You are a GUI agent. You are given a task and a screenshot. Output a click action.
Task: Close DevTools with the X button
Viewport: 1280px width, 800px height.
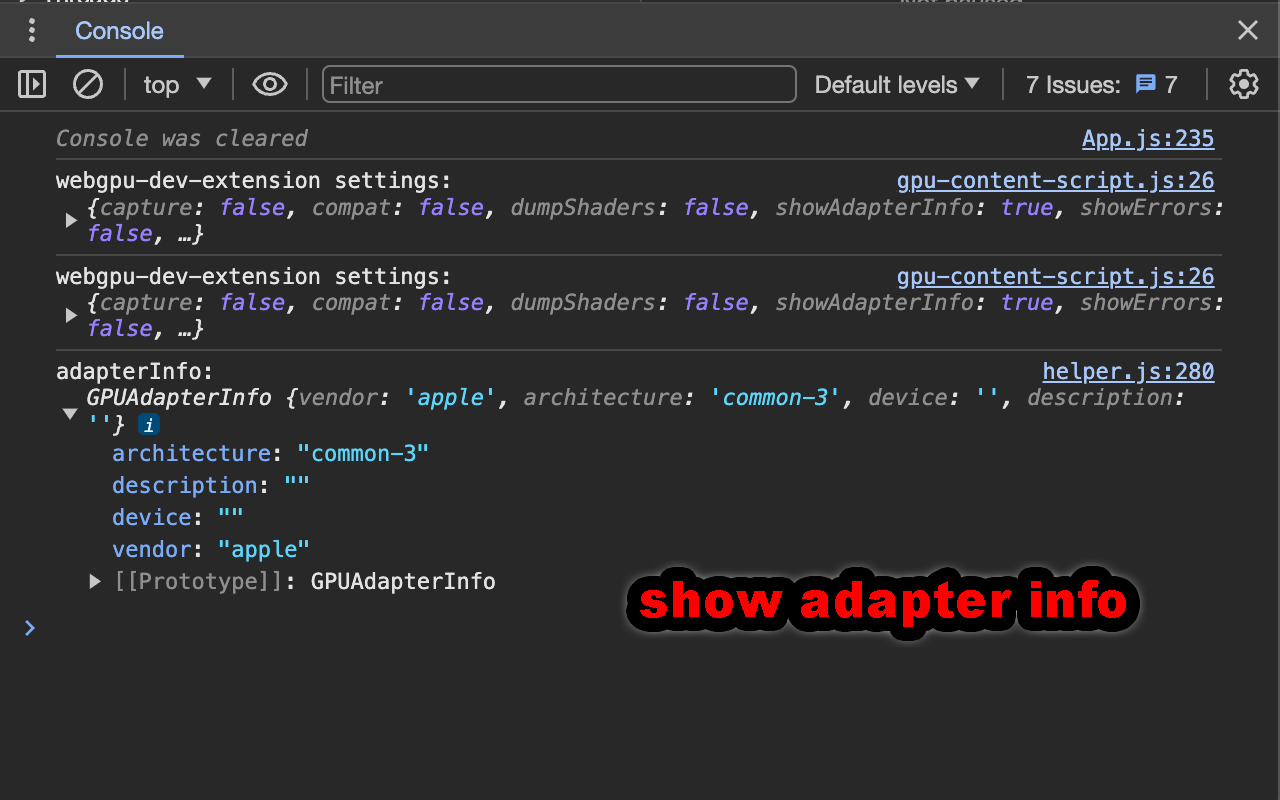click(1247, 30)
